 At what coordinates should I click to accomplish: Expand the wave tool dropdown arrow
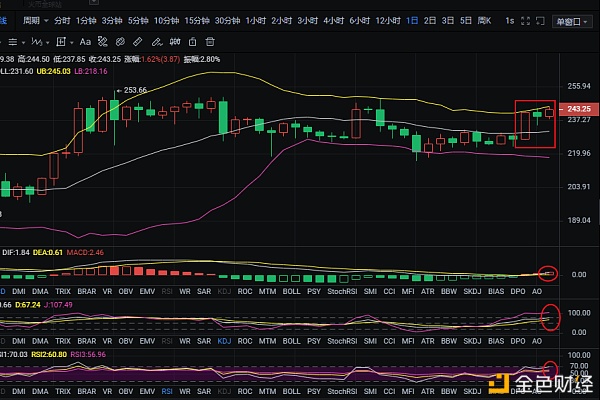click(47, 42)
